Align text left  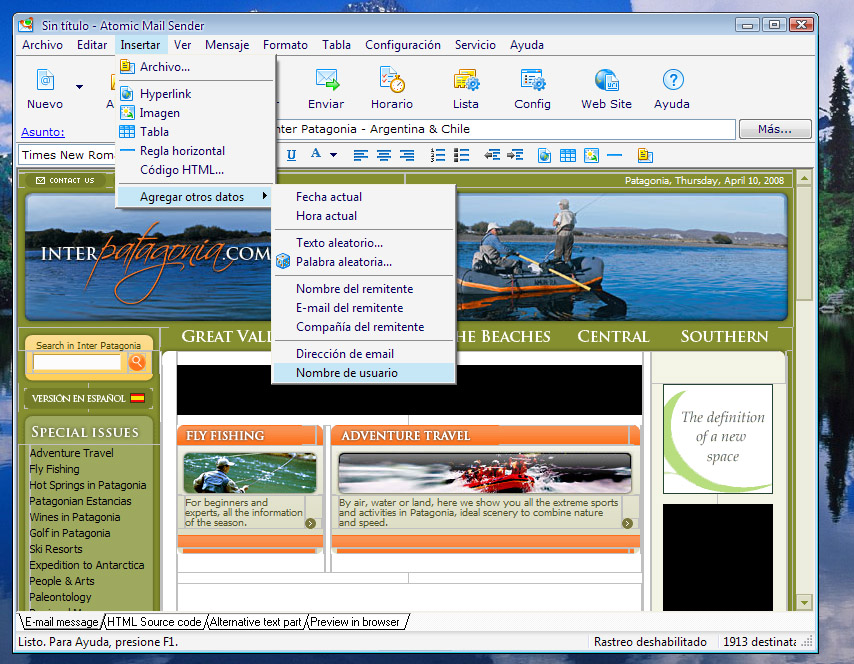tap(361, 156)
